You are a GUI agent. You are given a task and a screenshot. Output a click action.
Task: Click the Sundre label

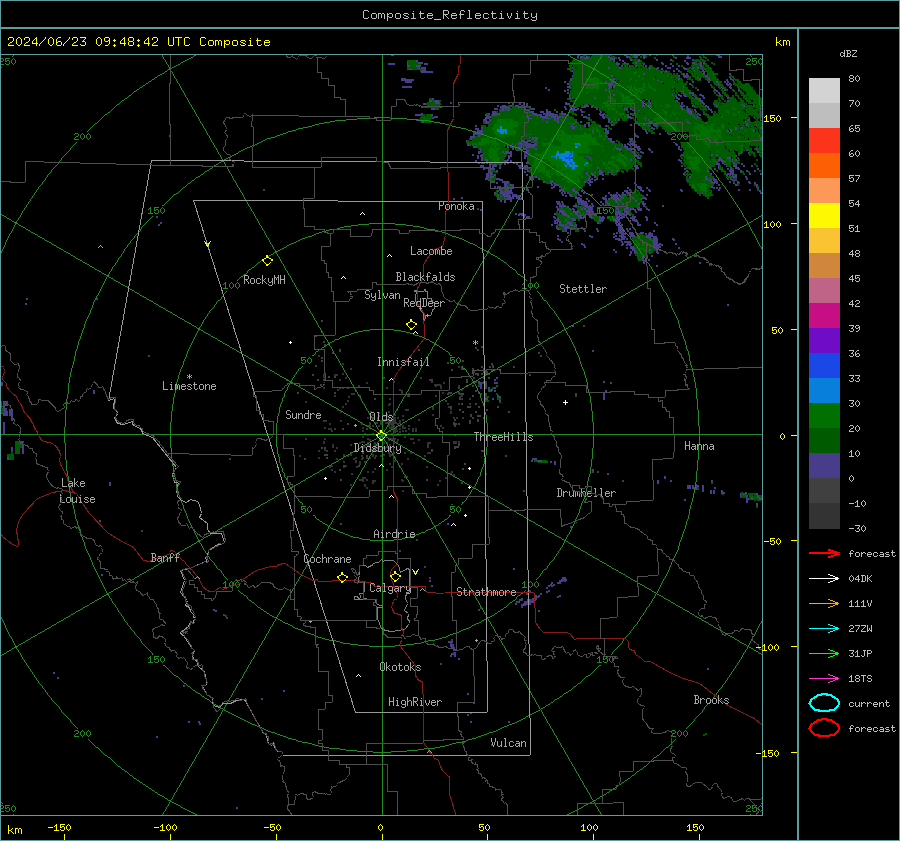pyautogui.click(x=303, y=414)
